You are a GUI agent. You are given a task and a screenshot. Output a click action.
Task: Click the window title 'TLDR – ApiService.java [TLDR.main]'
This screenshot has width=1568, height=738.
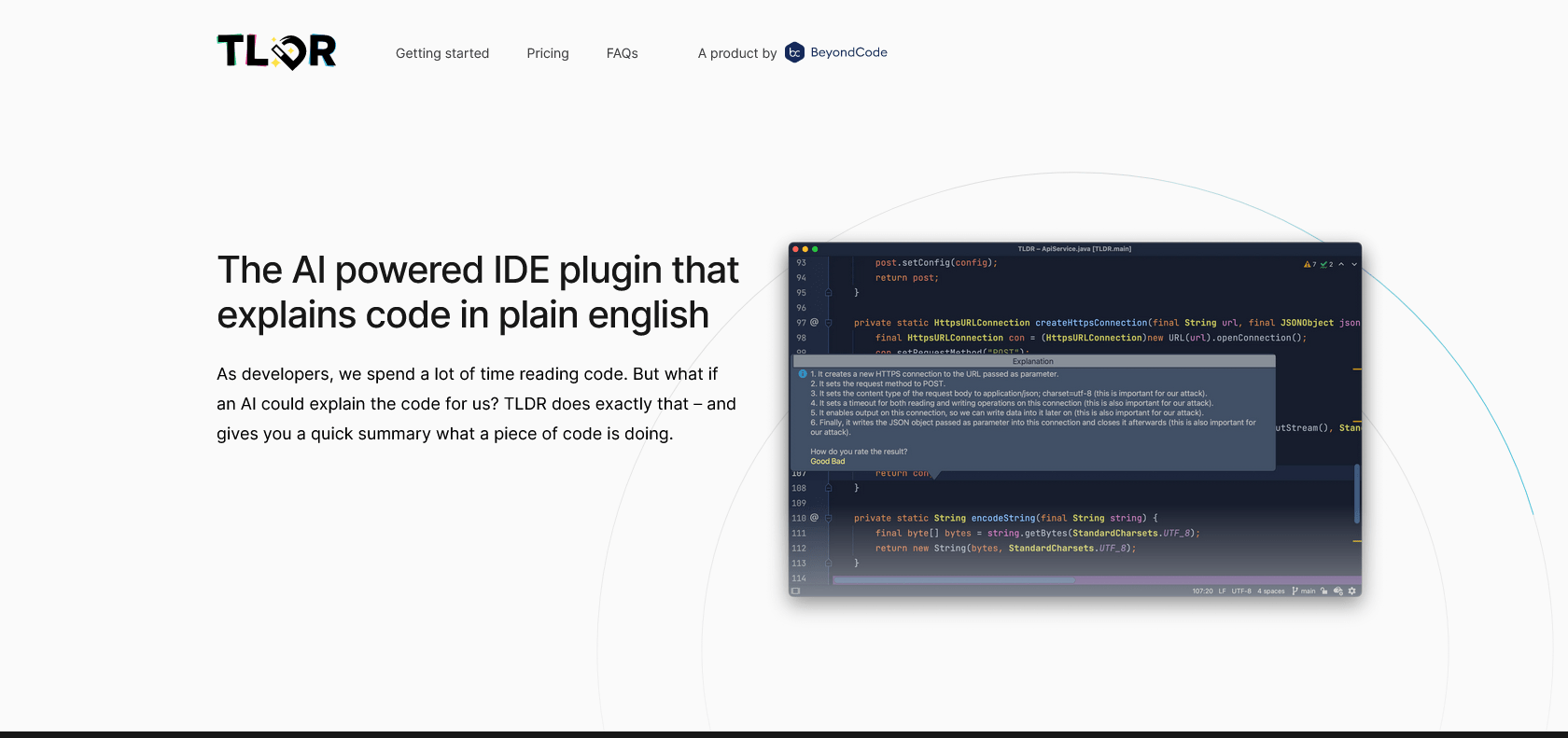tap(1074, 249)
